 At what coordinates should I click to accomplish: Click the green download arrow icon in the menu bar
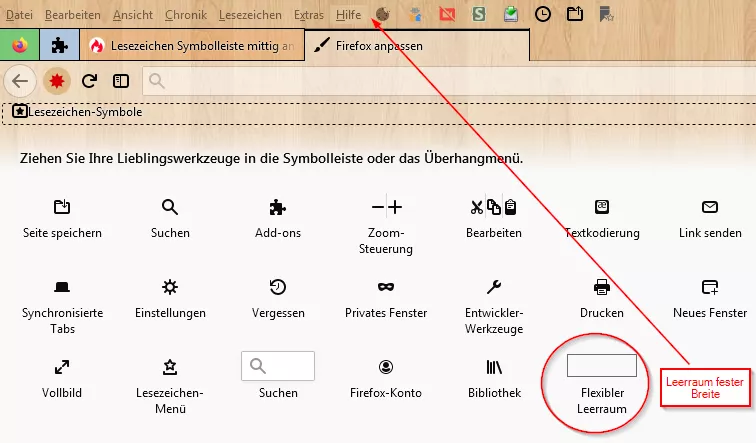[x=511, y=14]
